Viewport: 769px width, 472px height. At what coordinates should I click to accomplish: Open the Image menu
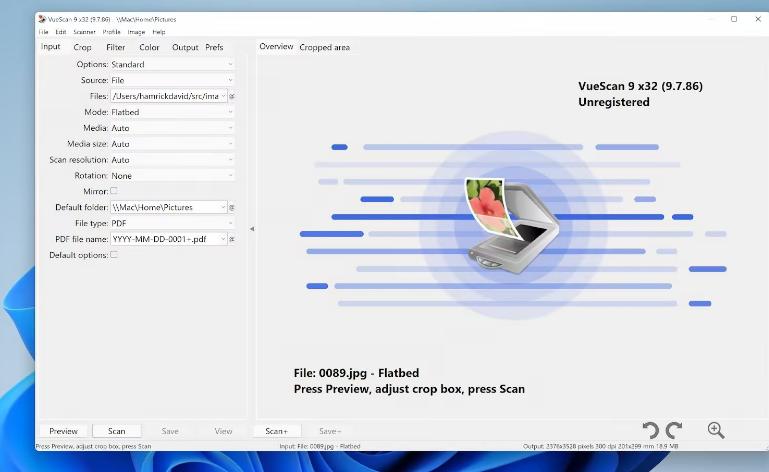coord(136,32)
